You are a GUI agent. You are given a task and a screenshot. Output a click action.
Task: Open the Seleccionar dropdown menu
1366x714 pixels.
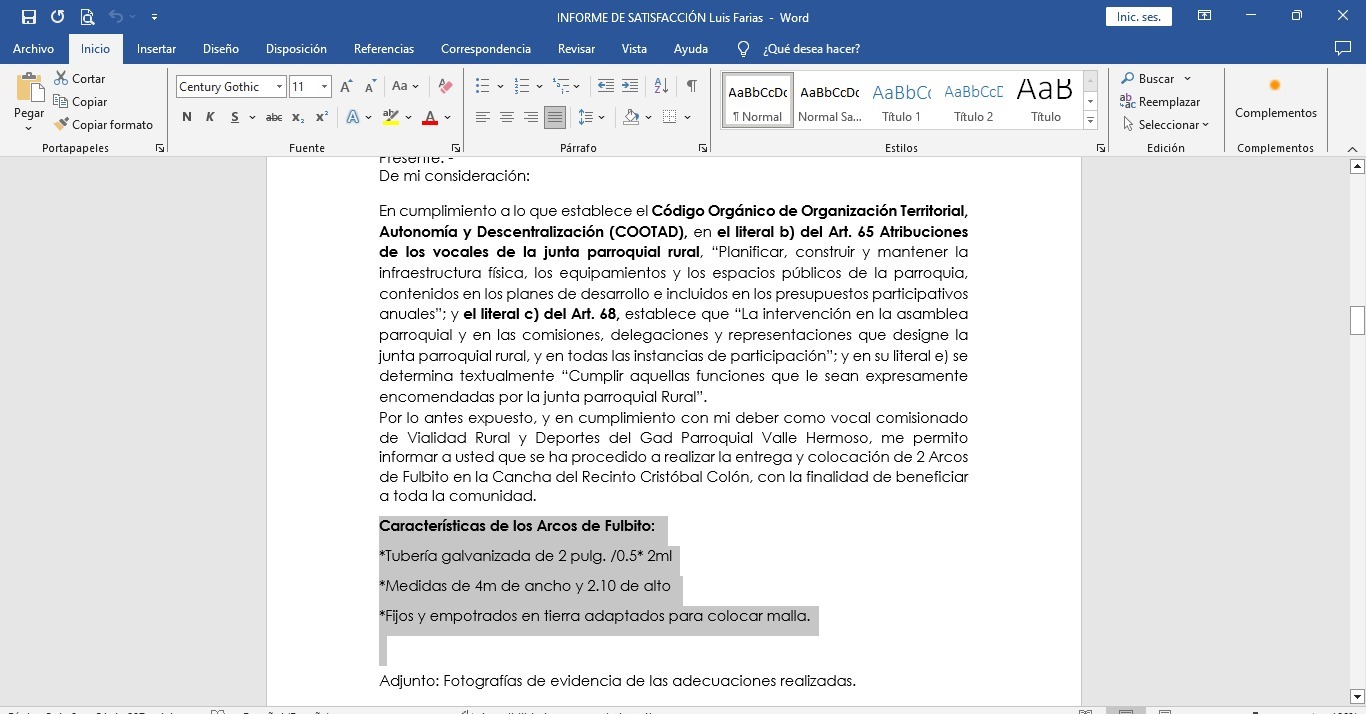click(x=1166, y=125)
